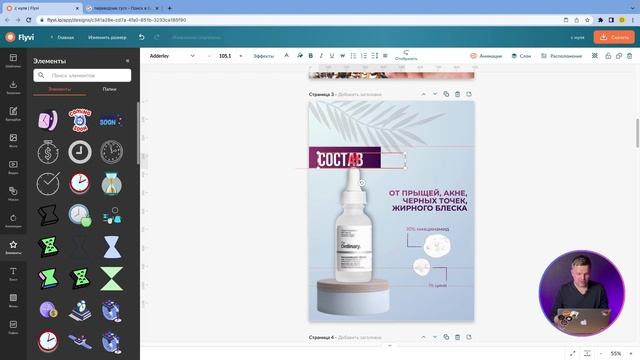The image size is (640, 360).
Task: Open the Masks panel in left sidebar
Action: (x=13, y=193)
